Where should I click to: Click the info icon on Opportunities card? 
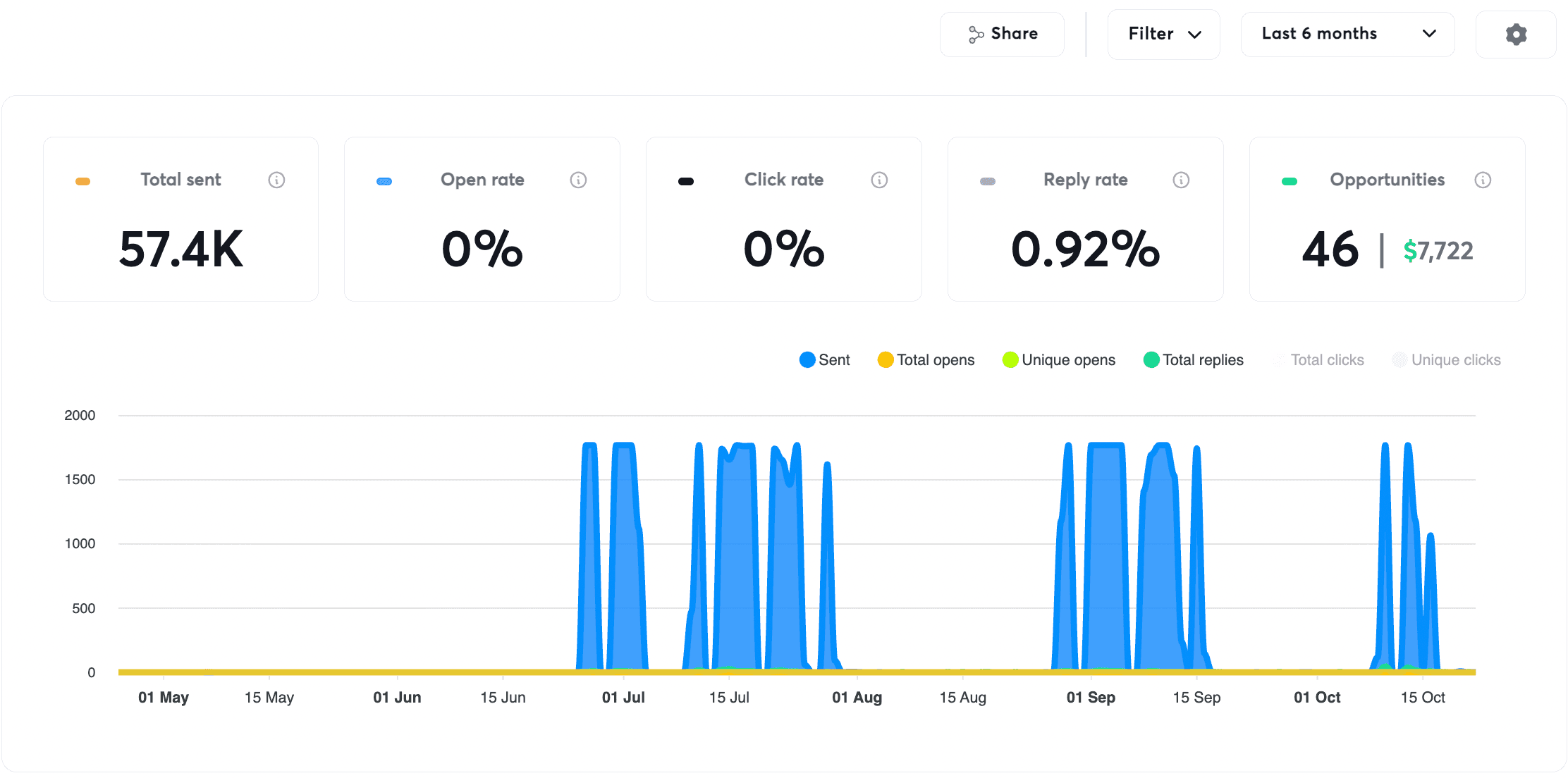(1483, 180)
